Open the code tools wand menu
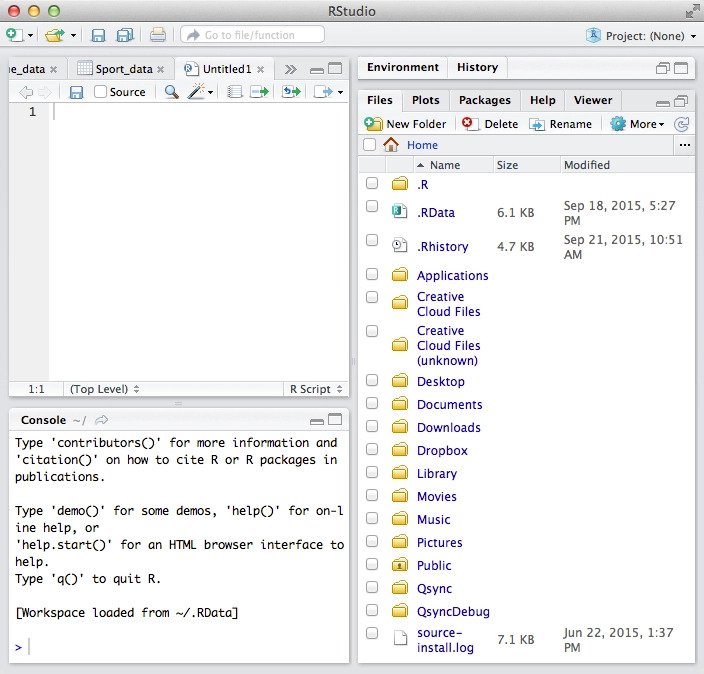The height and width of the screenshot is (674, 704). (x=200, y=92)
